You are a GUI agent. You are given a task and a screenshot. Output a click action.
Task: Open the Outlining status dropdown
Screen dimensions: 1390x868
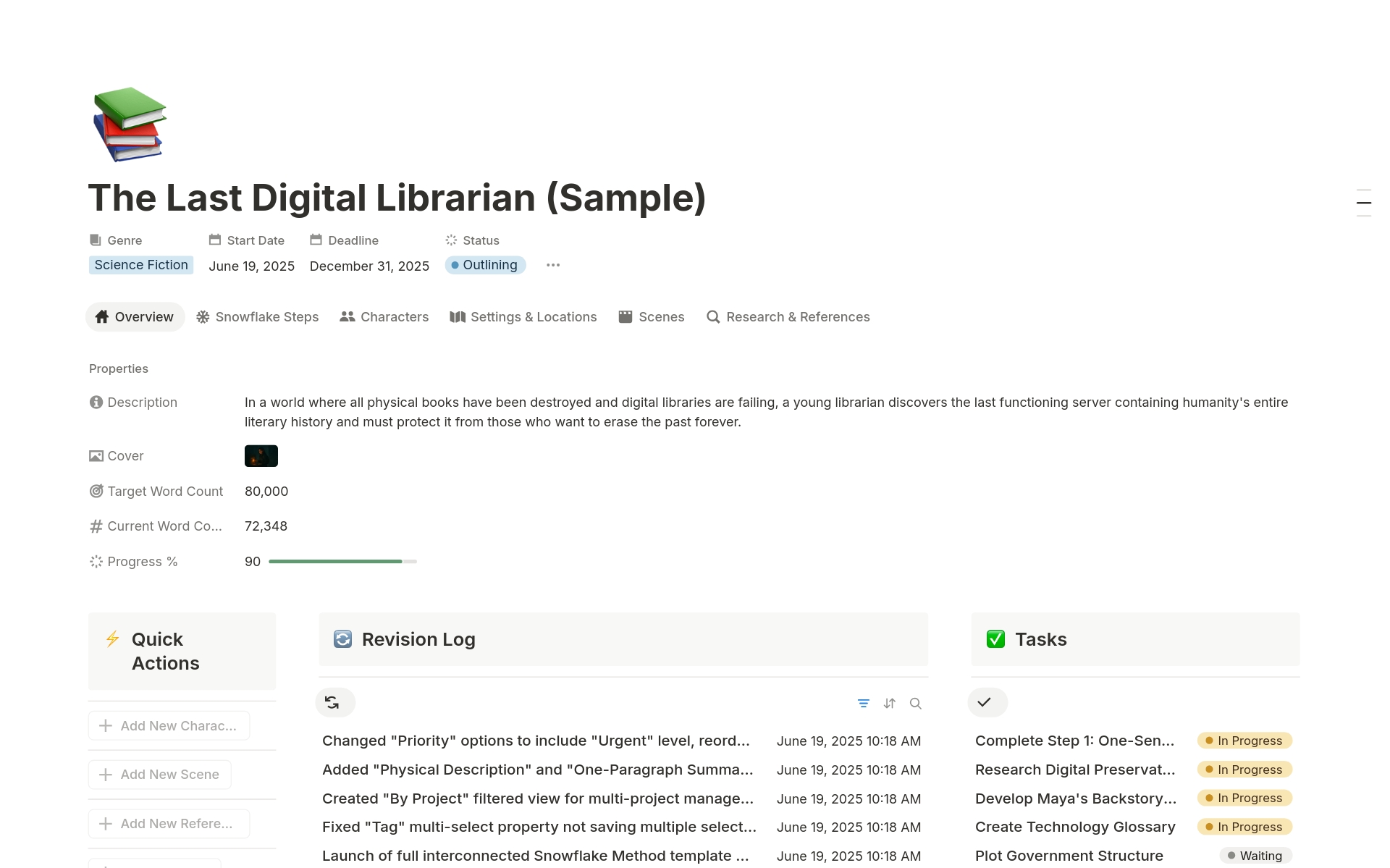pos(484,265)
